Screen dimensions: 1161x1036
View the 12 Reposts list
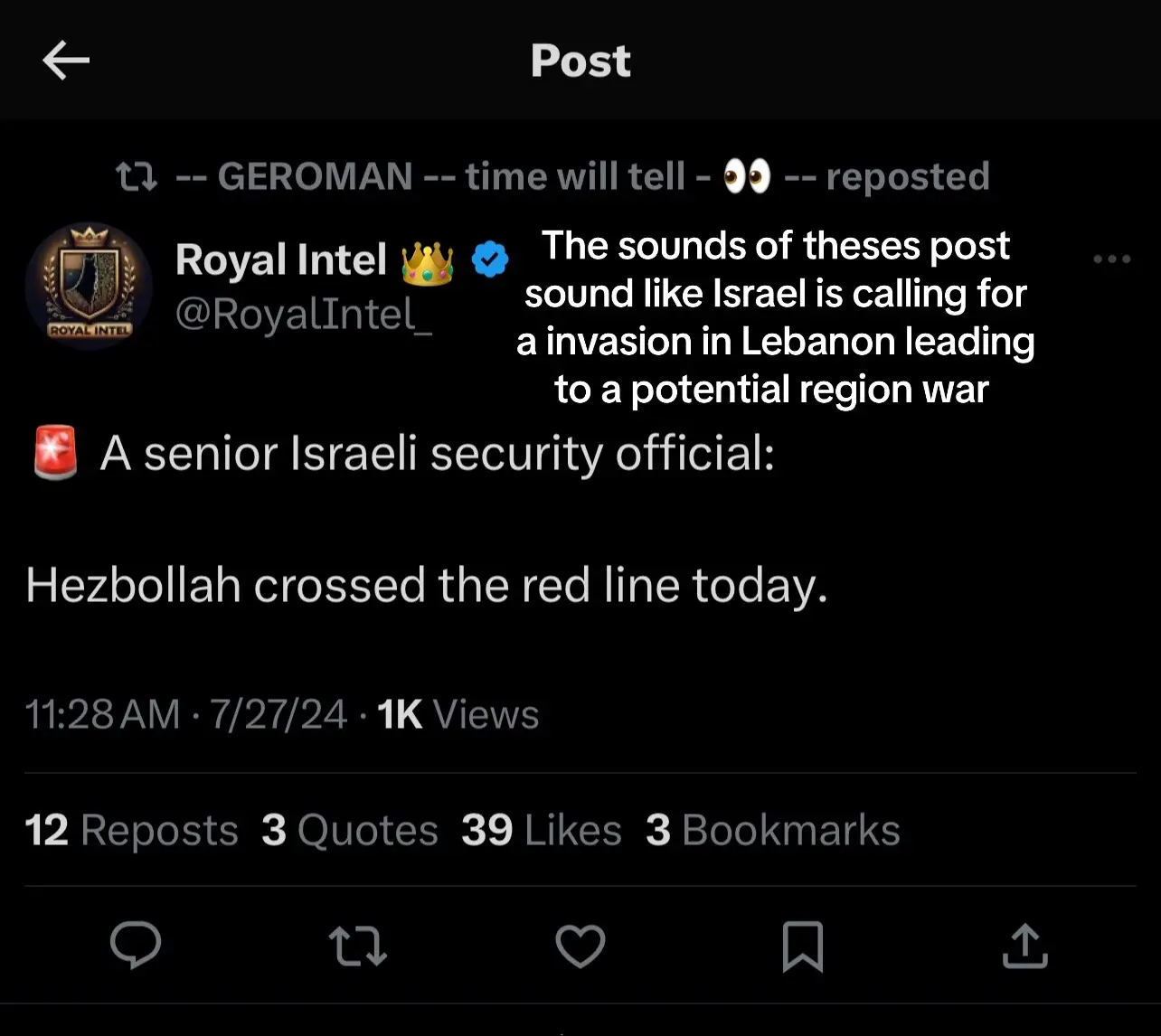coord(132,830)
